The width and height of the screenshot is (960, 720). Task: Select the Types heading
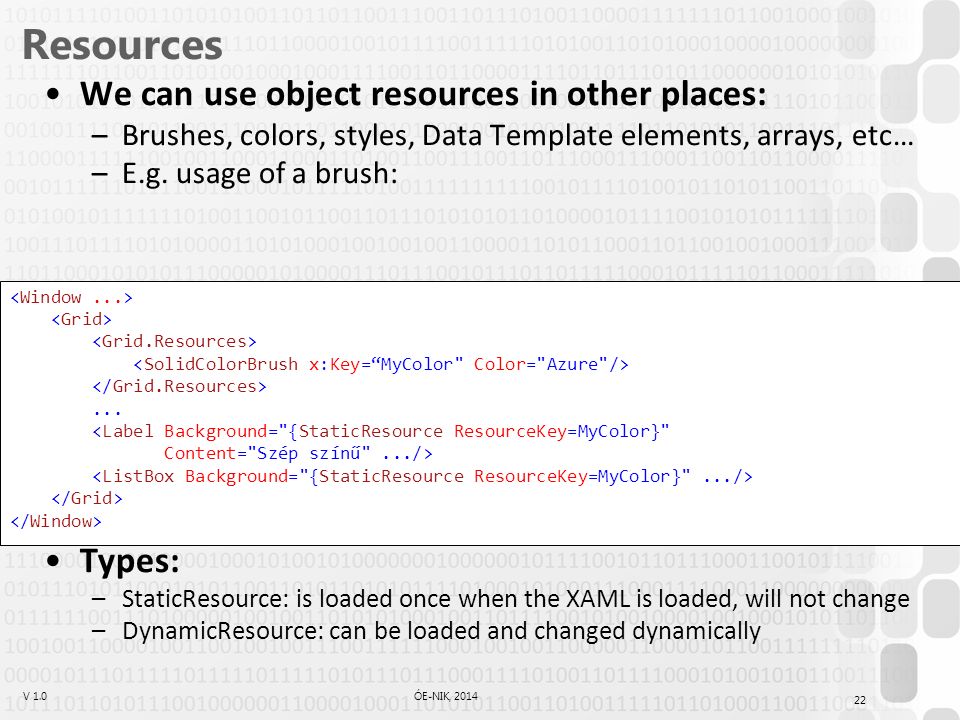[130, 561]
